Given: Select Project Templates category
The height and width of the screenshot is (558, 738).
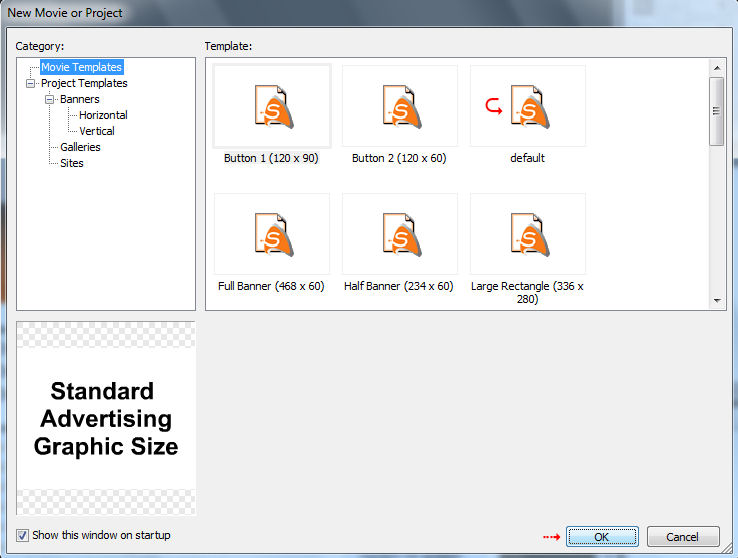Looking at the screenshot, I should tap(84, 83).
